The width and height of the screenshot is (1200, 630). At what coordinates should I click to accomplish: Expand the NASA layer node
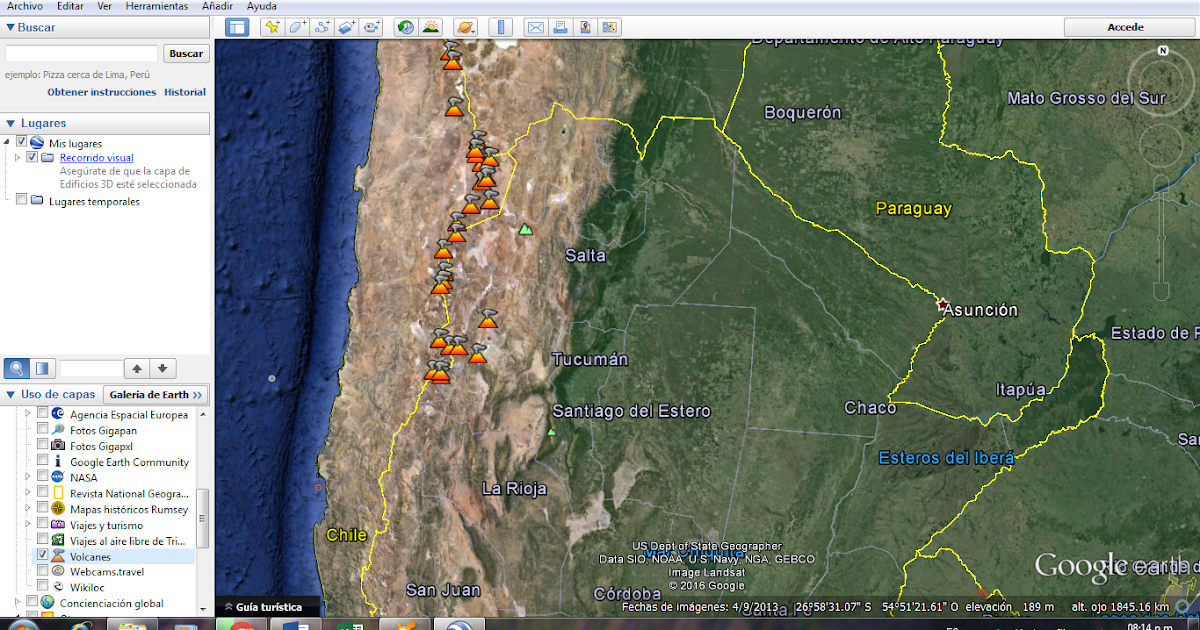point(28,477)
